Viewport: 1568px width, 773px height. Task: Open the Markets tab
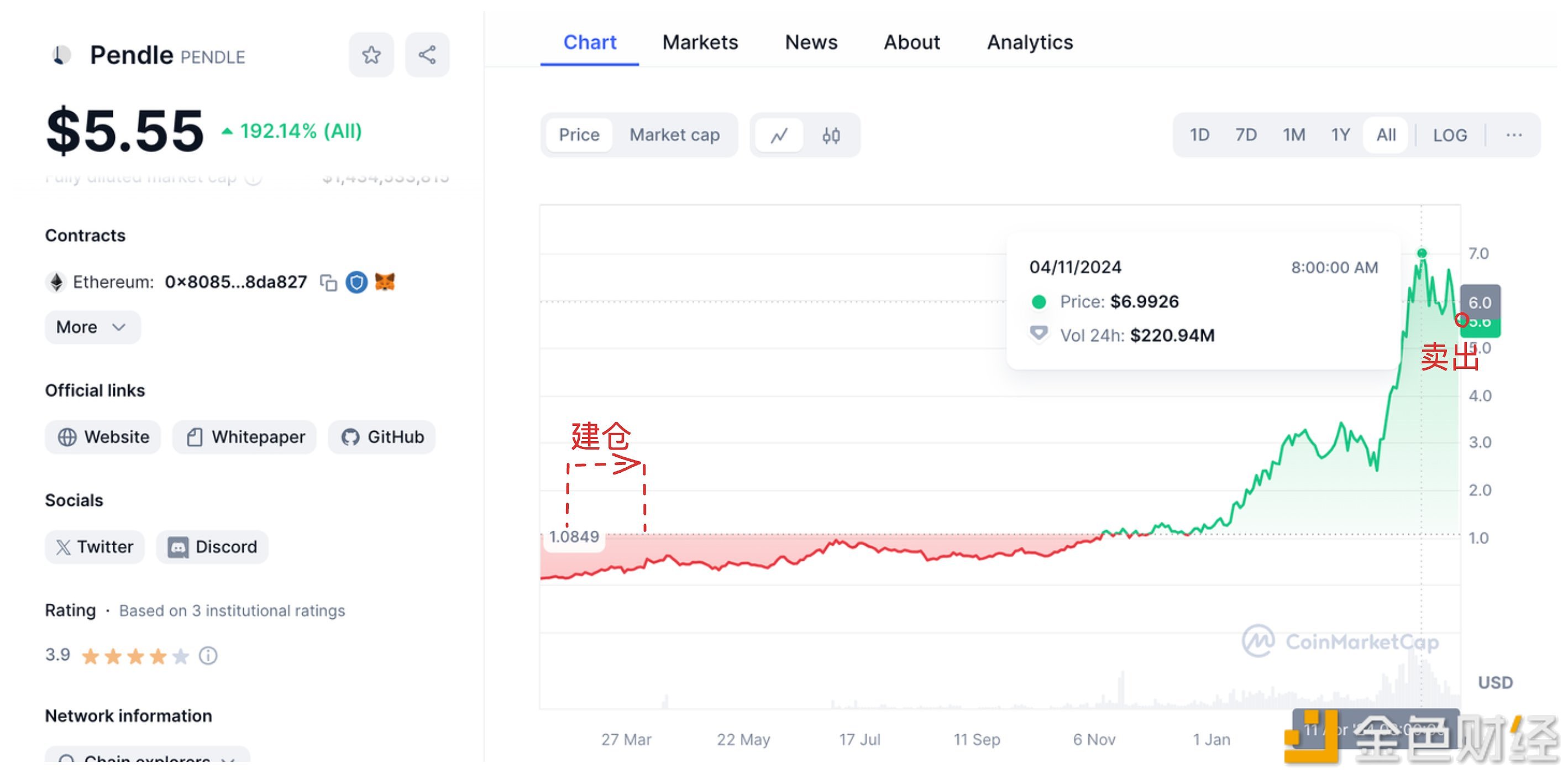coord(699,43)
